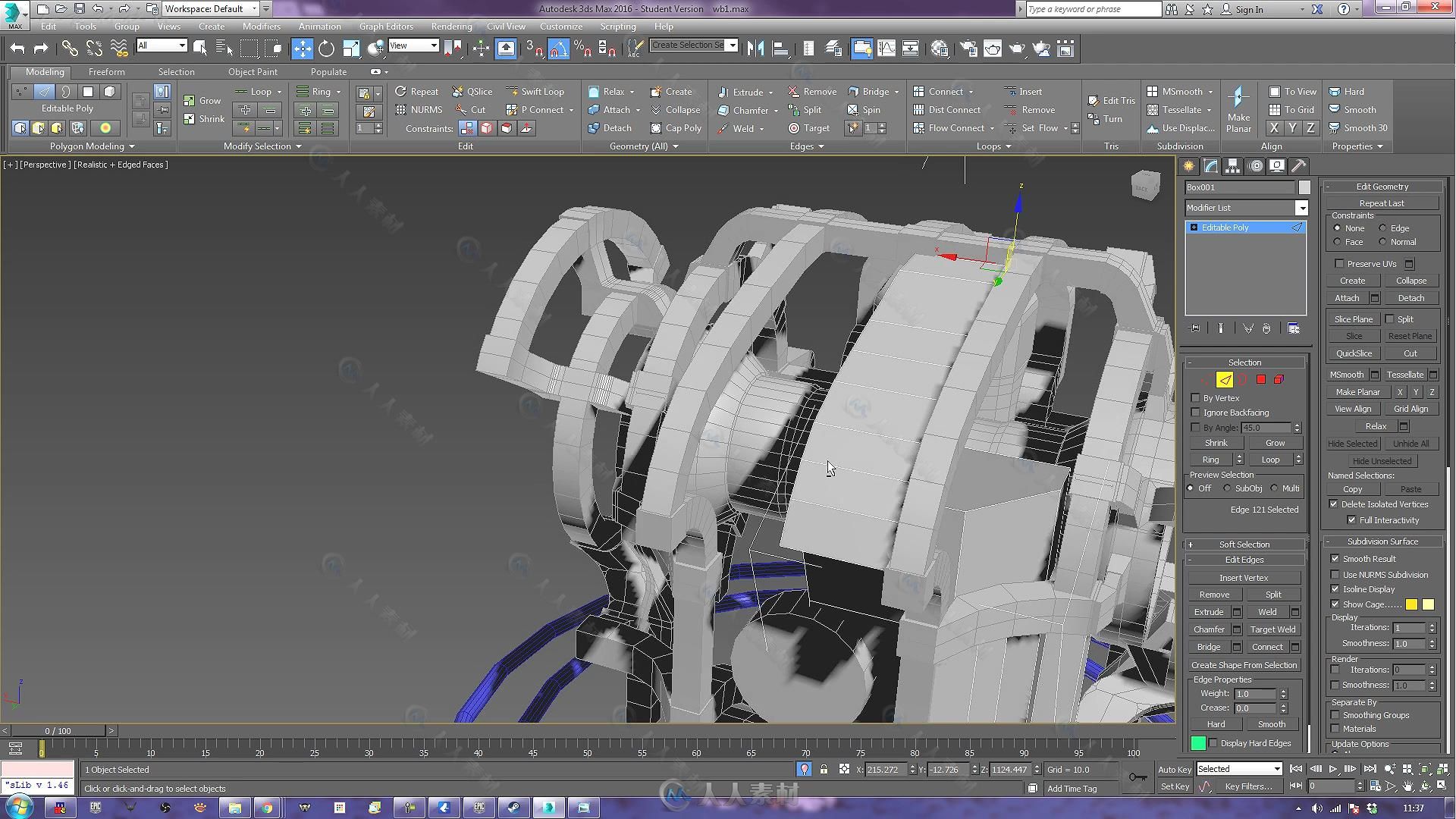Open the Material Editor icon
The height and width of the screenshot is (819, 1456).
pyautogui.click(x=940, y=49)
